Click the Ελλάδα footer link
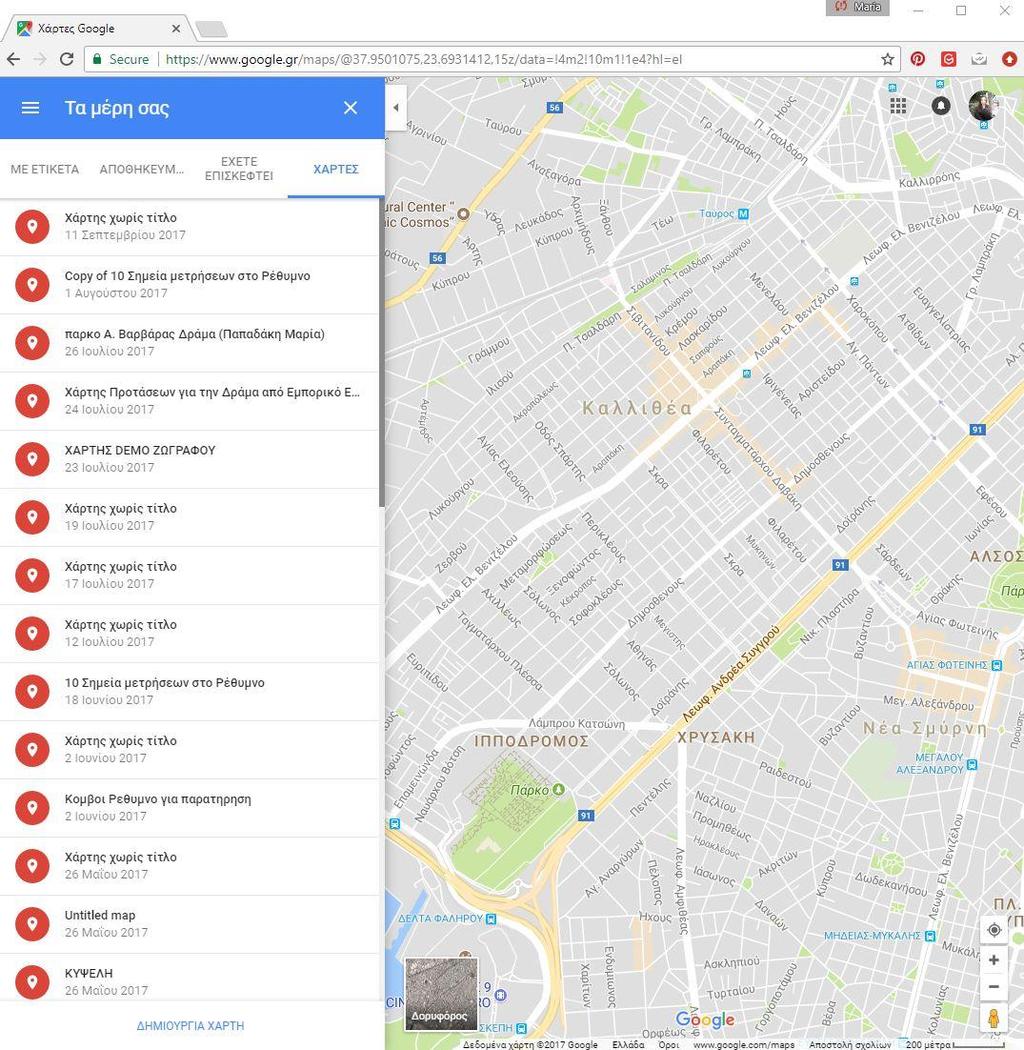This screenshot has height=1050, width=1024. coord(628,1044)
